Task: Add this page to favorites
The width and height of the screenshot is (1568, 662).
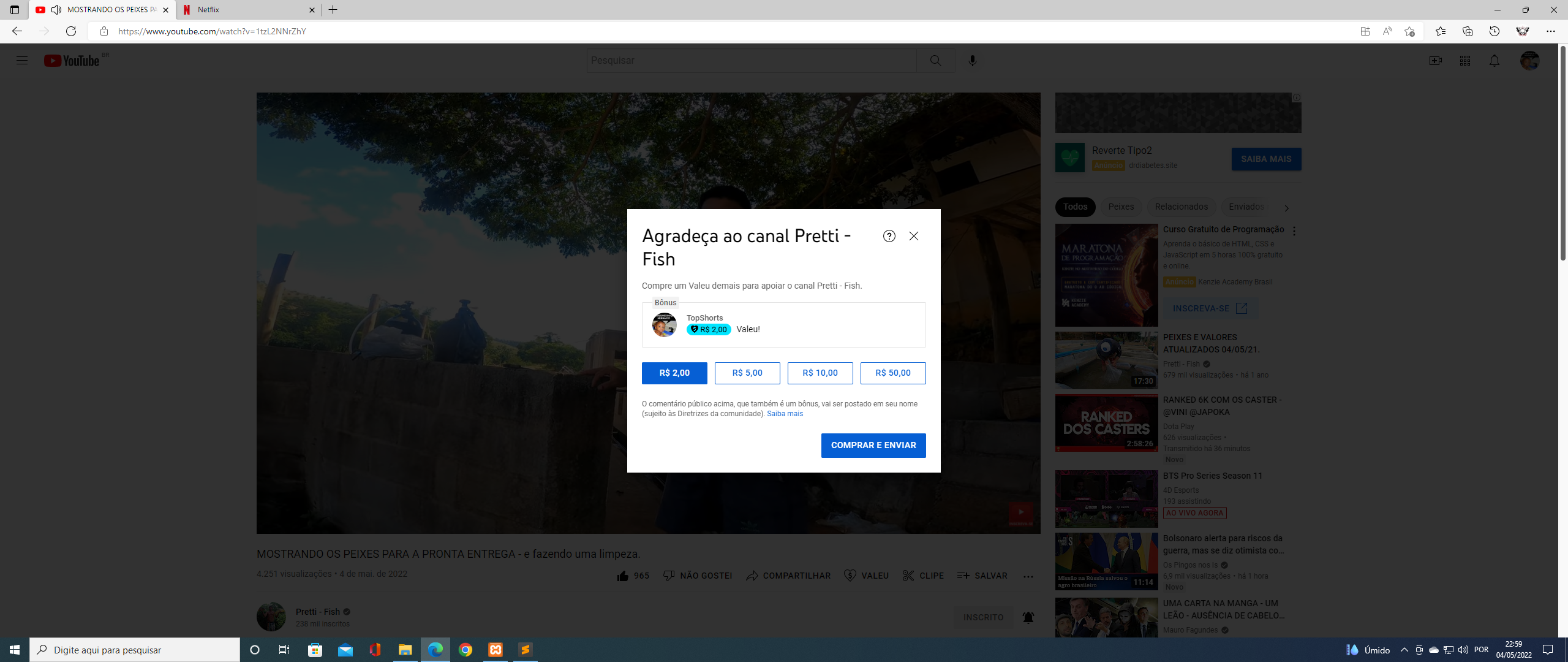Action: (1409, 31)
